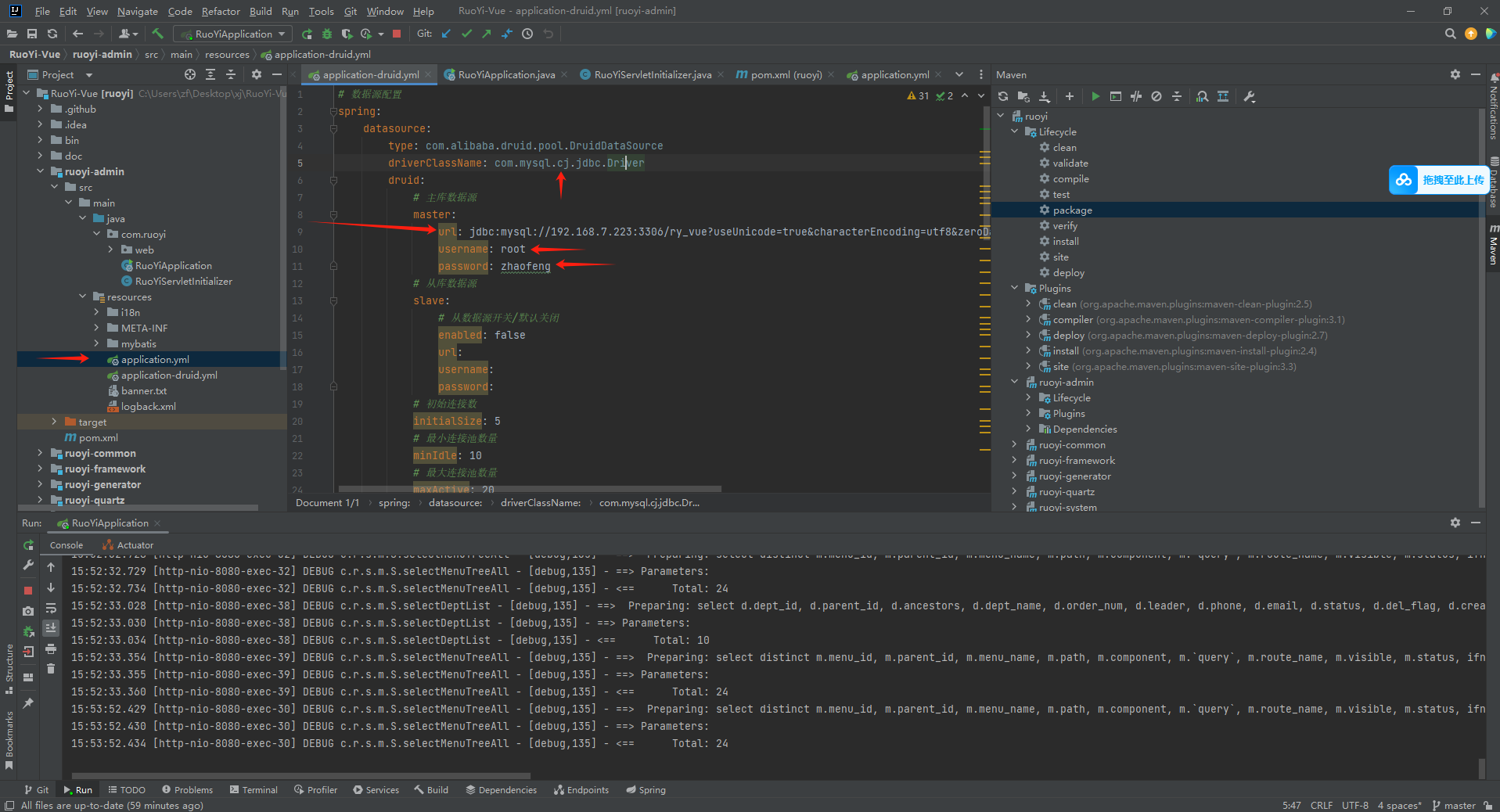Open Problems tool window
Image resolution: width=1500 pixels, height=812 pixels.
(x=187, y=790)
